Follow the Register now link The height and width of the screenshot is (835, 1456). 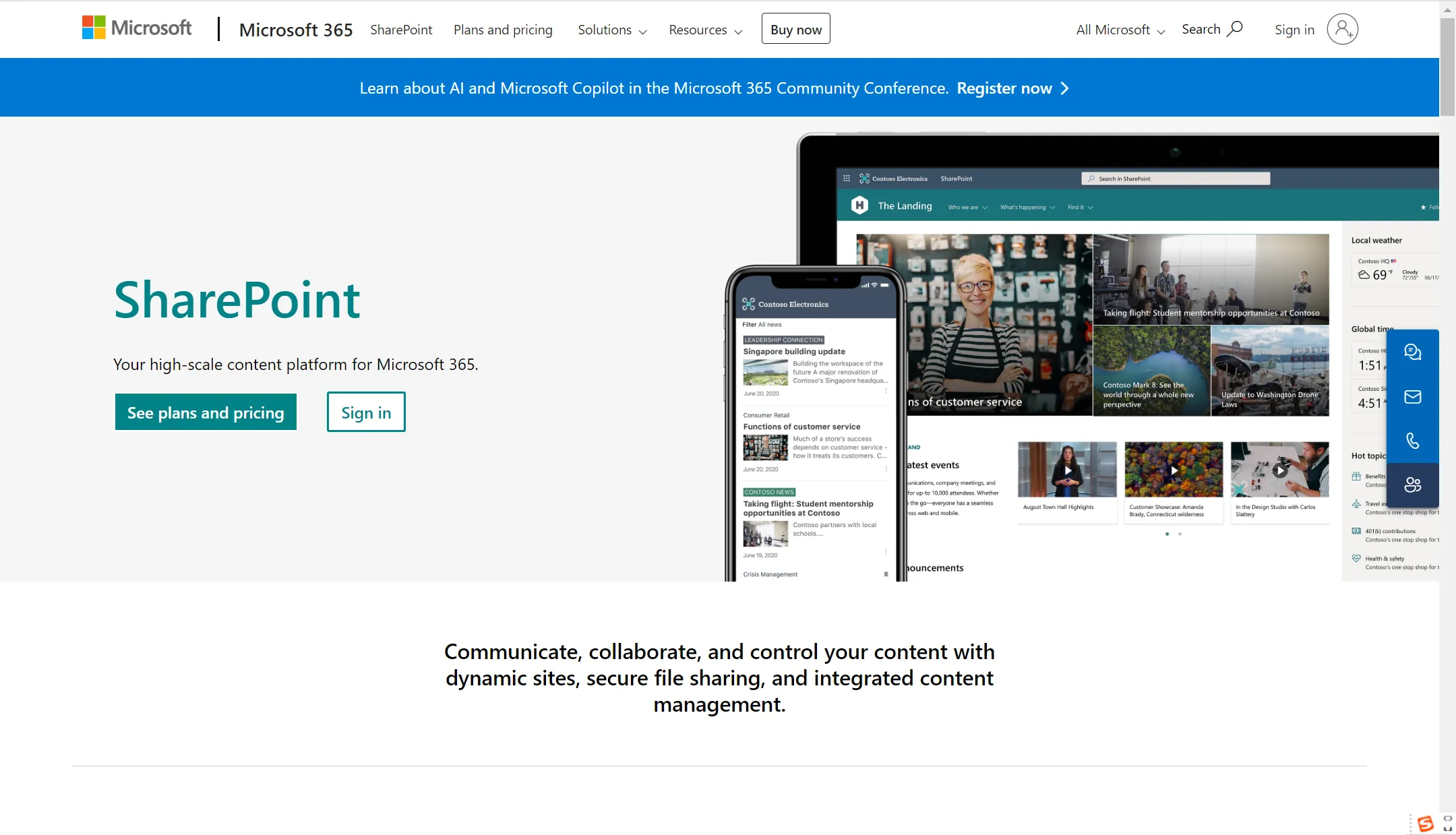1004,88
